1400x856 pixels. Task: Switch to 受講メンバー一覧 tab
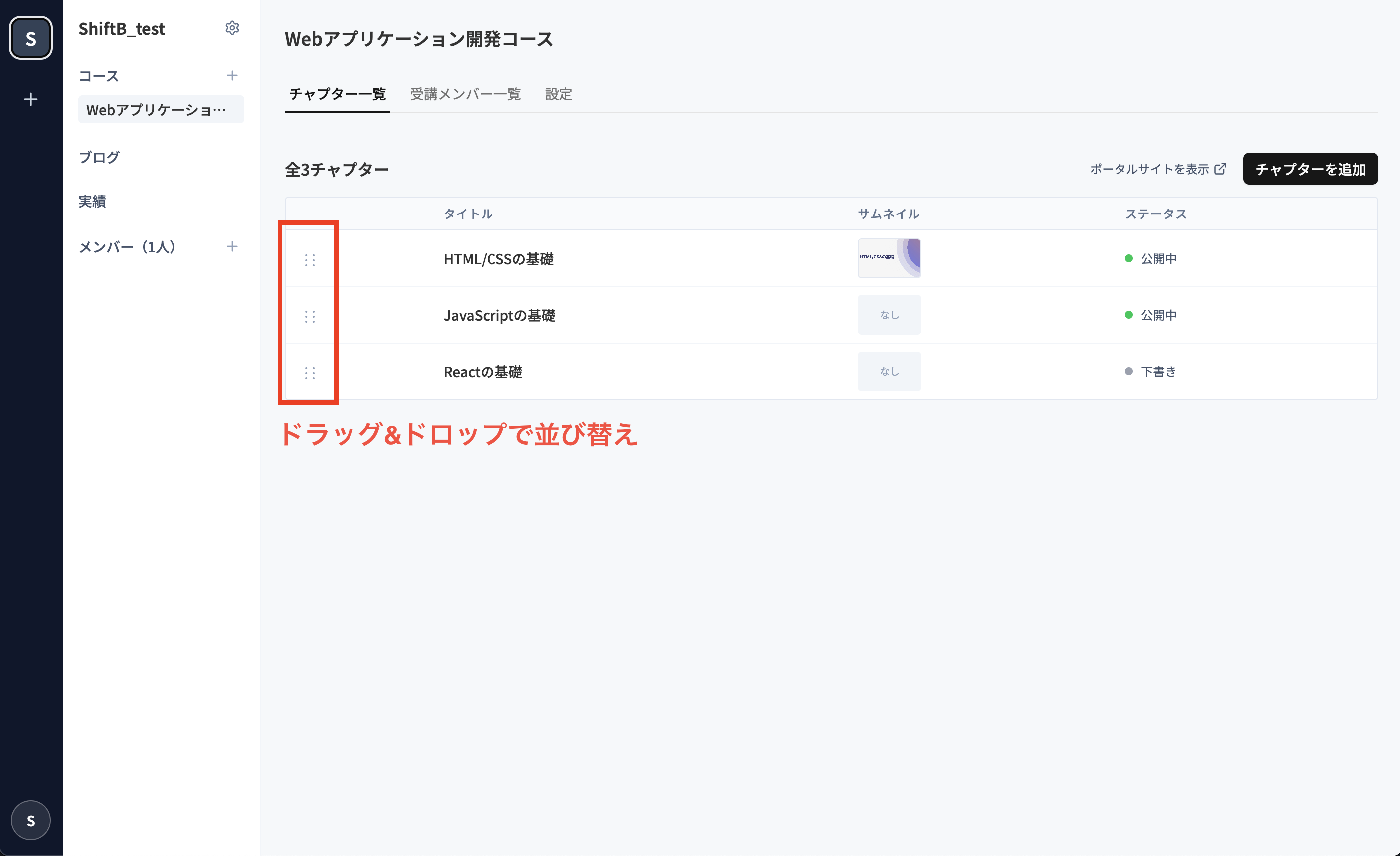(465, 94)
